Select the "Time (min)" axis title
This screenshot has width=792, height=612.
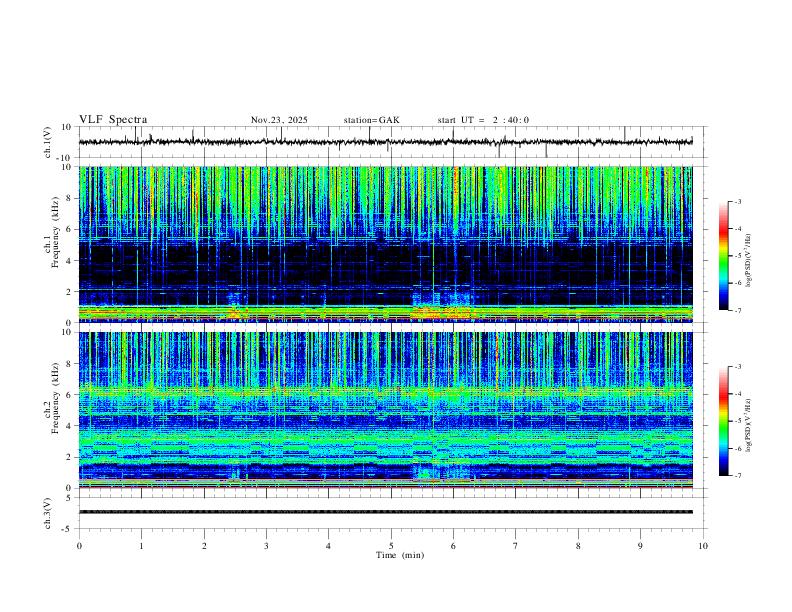click(x=400, y=555)
